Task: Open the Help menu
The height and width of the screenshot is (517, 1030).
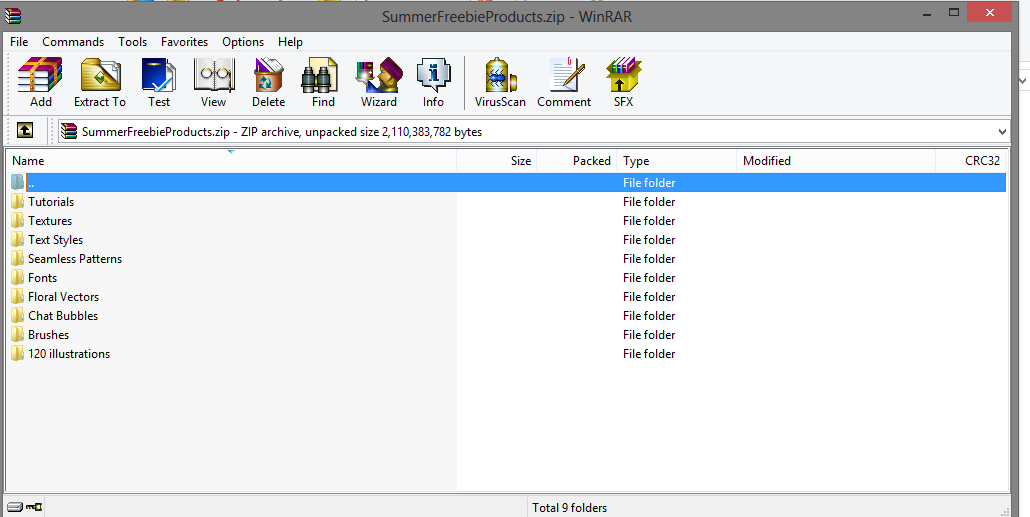Action: pyautogui.click(x=290, y=42)
